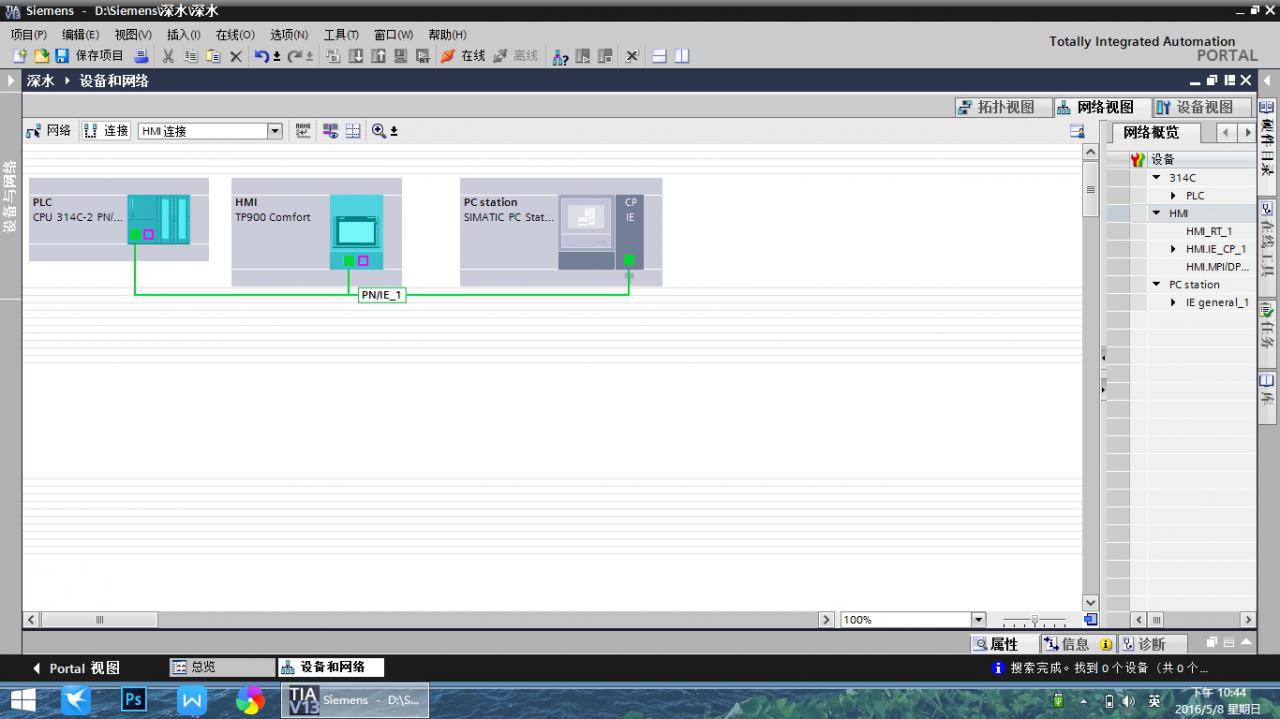Toggle 连接 connections mode button

click(106, 131)
